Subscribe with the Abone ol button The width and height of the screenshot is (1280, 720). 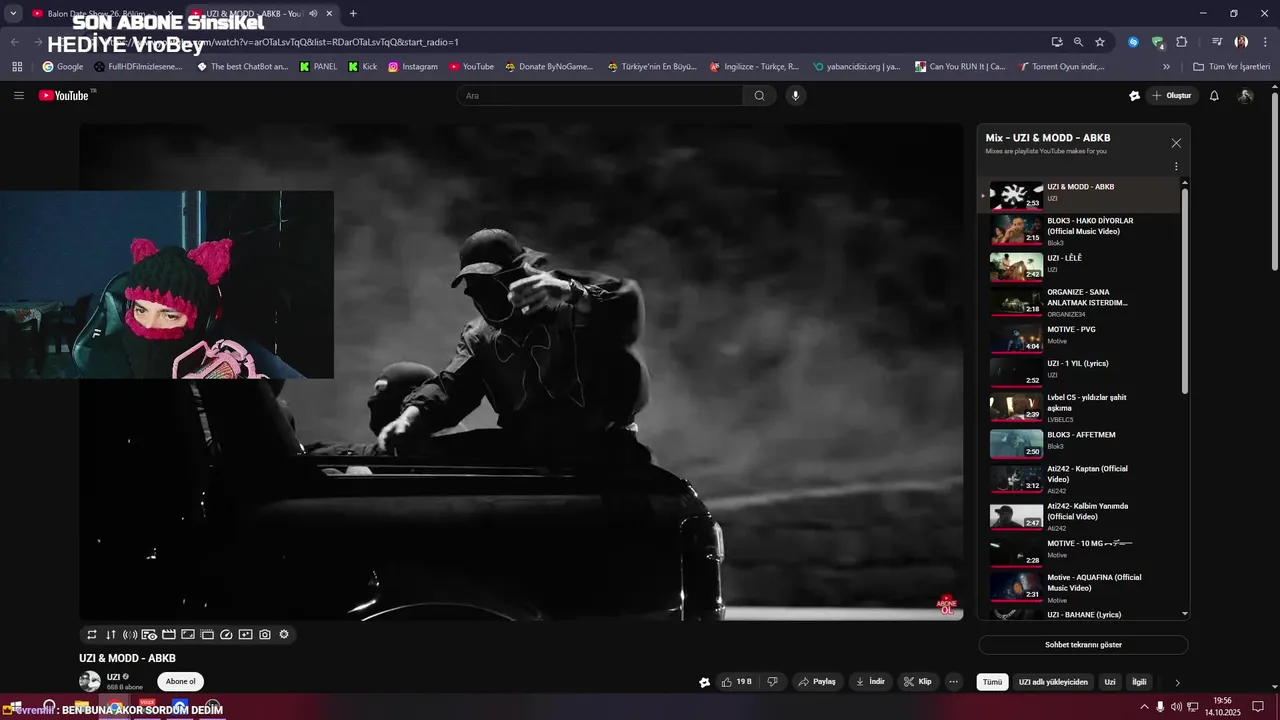tap(180, 681)
